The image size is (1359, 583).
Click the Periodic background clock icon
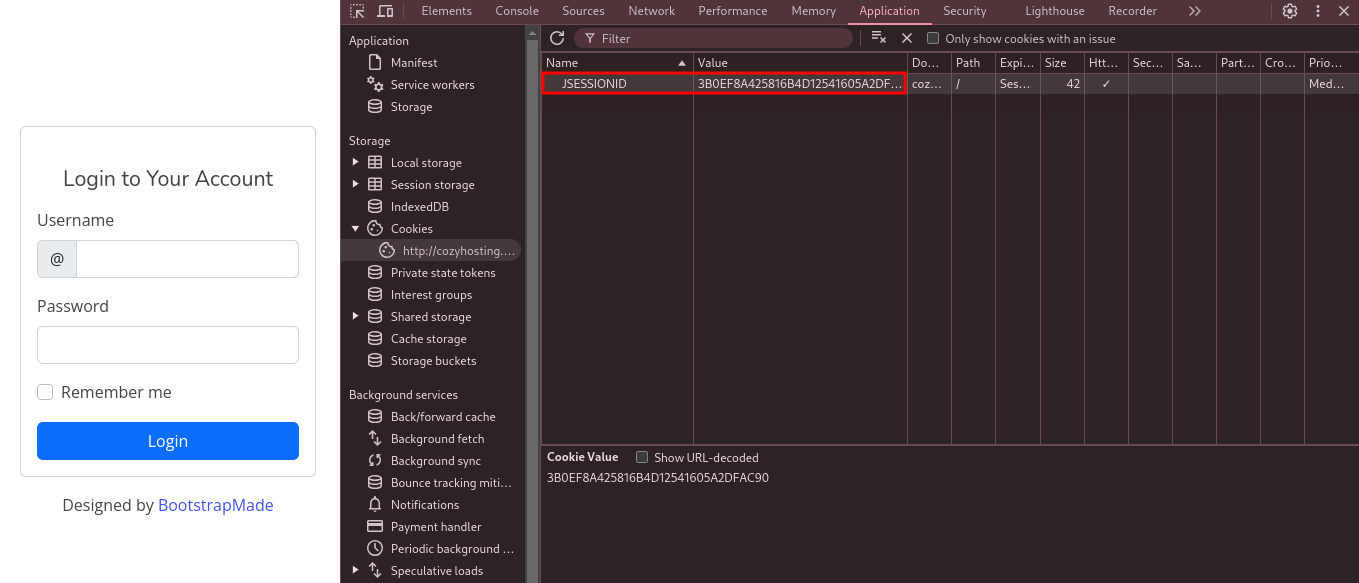tap(375, 548)
